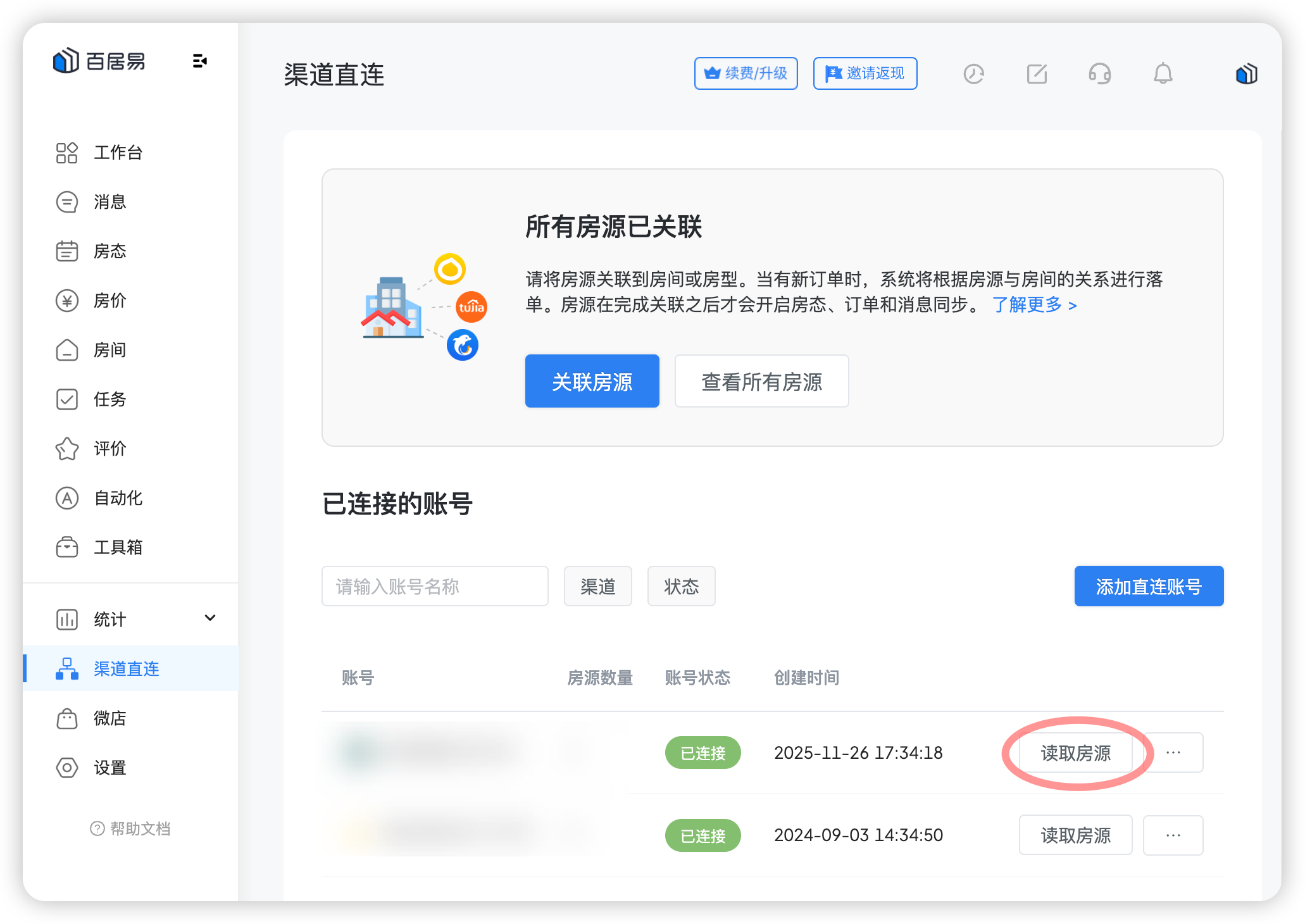Collapse the sidebar menu toggle icon
1305x924 pixels.
pyautogui.click(x=199, y=61)
